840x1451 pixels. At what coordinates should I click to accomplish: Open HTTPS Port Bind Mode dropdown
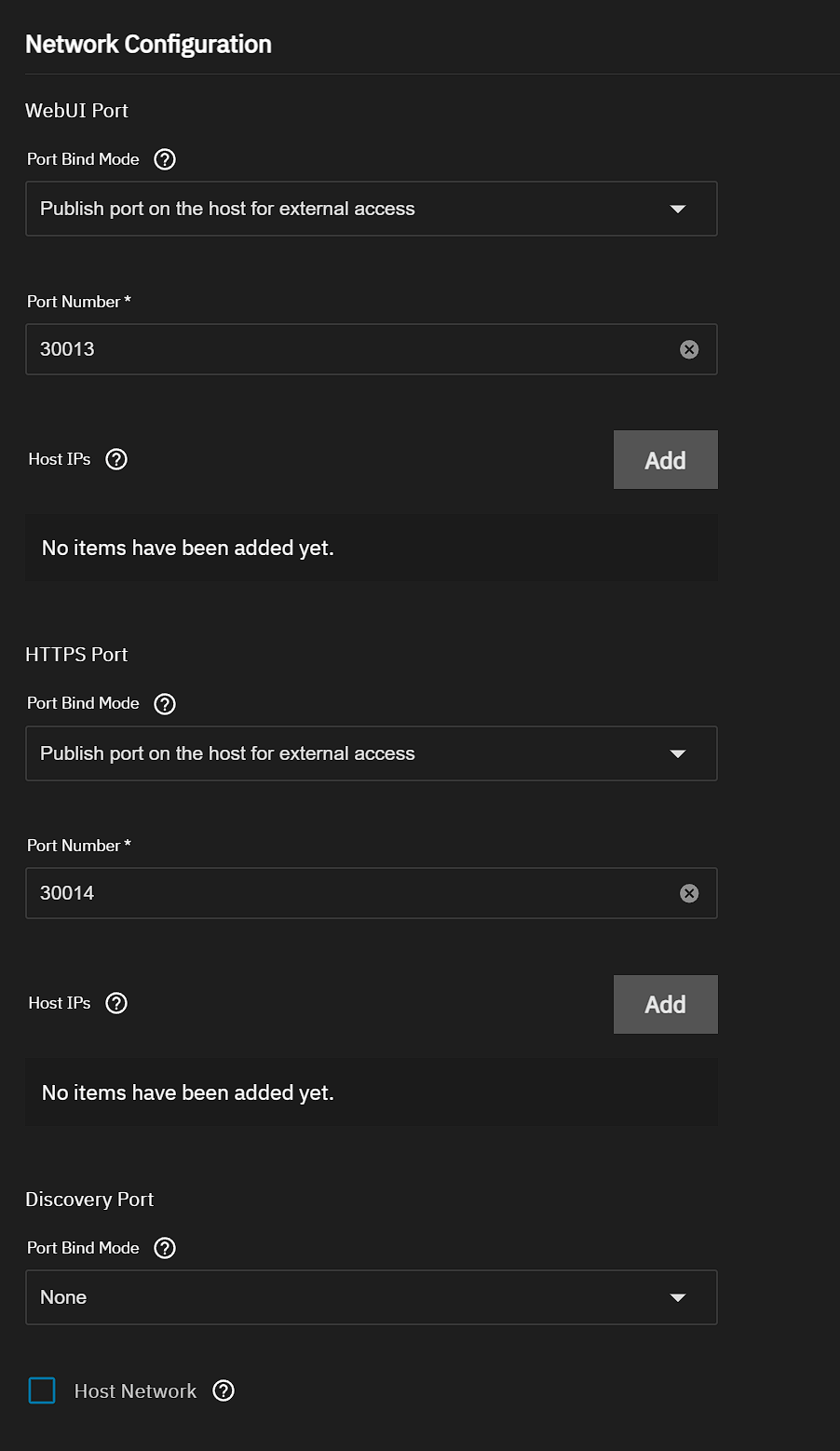coord(371,753)
